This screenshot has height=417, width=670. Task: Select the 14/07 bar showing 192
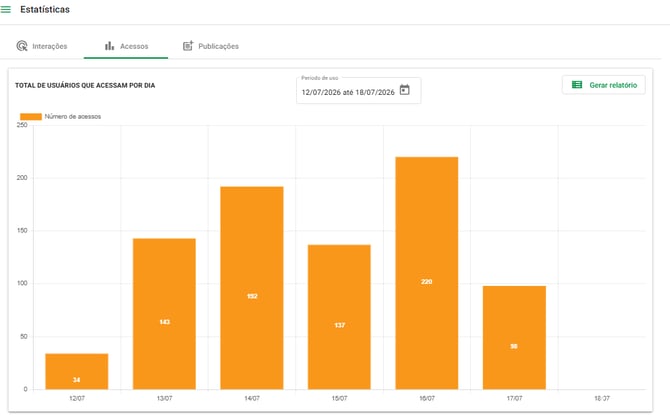coord(252,288)
